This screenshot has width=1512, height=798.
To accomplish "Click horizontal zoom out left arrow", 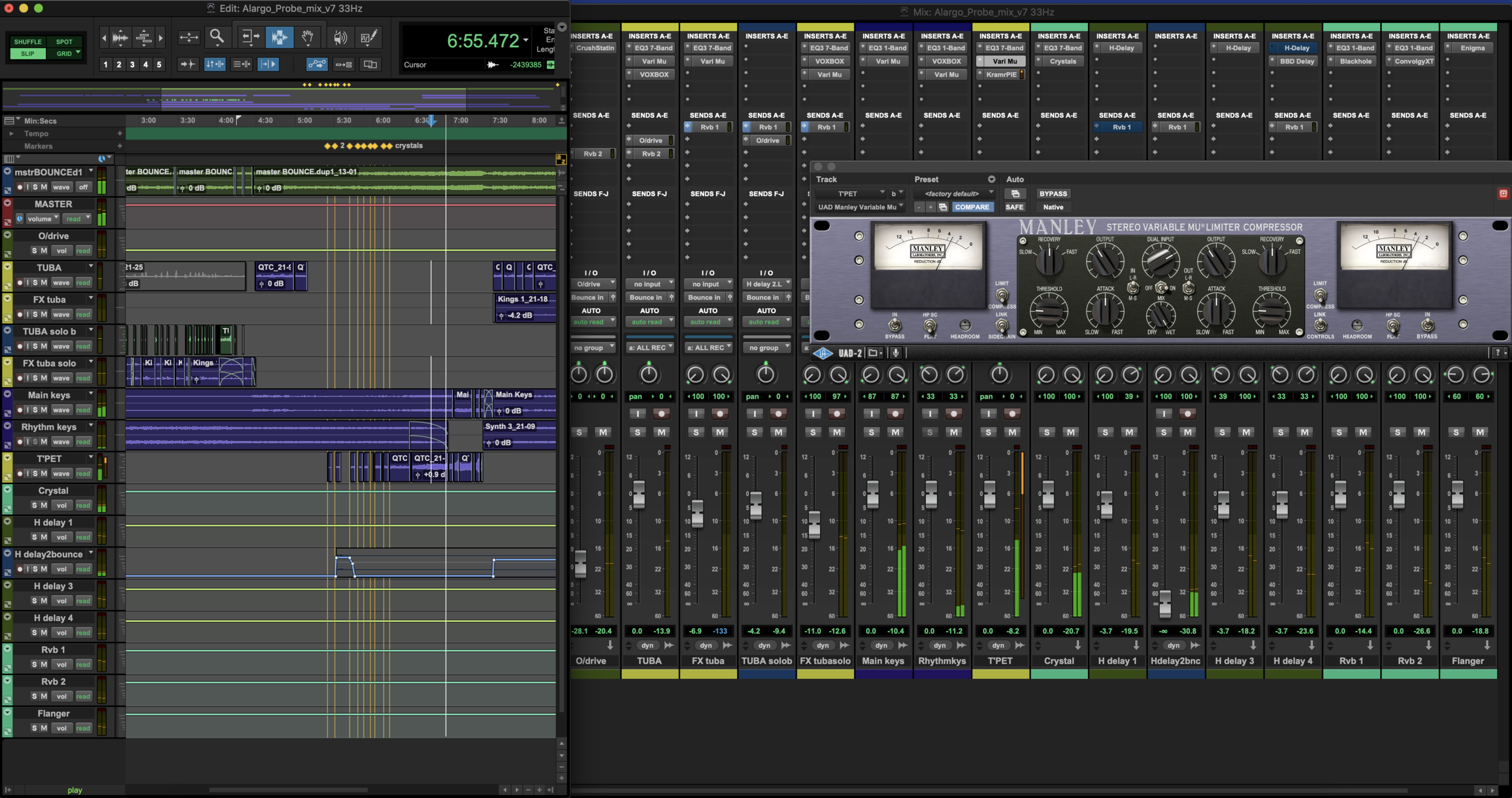I will point(104,38).
